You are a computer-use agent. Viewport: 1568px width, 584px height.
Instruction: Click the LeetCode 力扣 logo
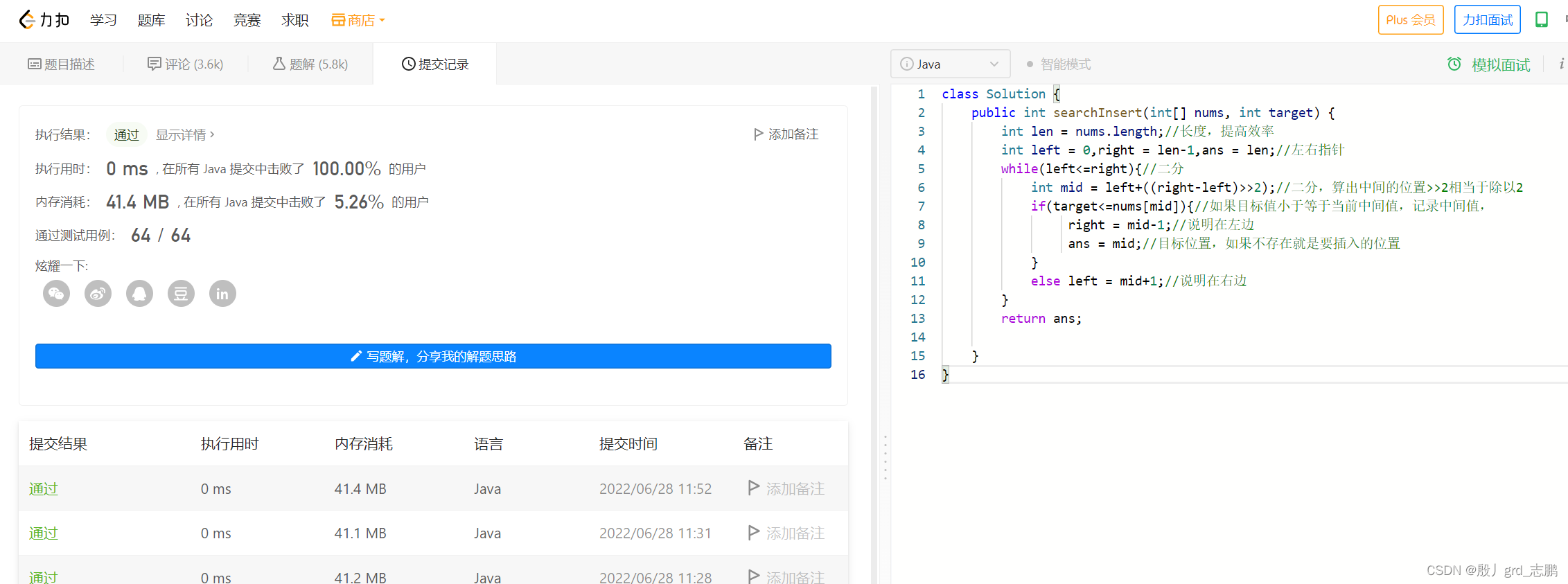(44, 20)
